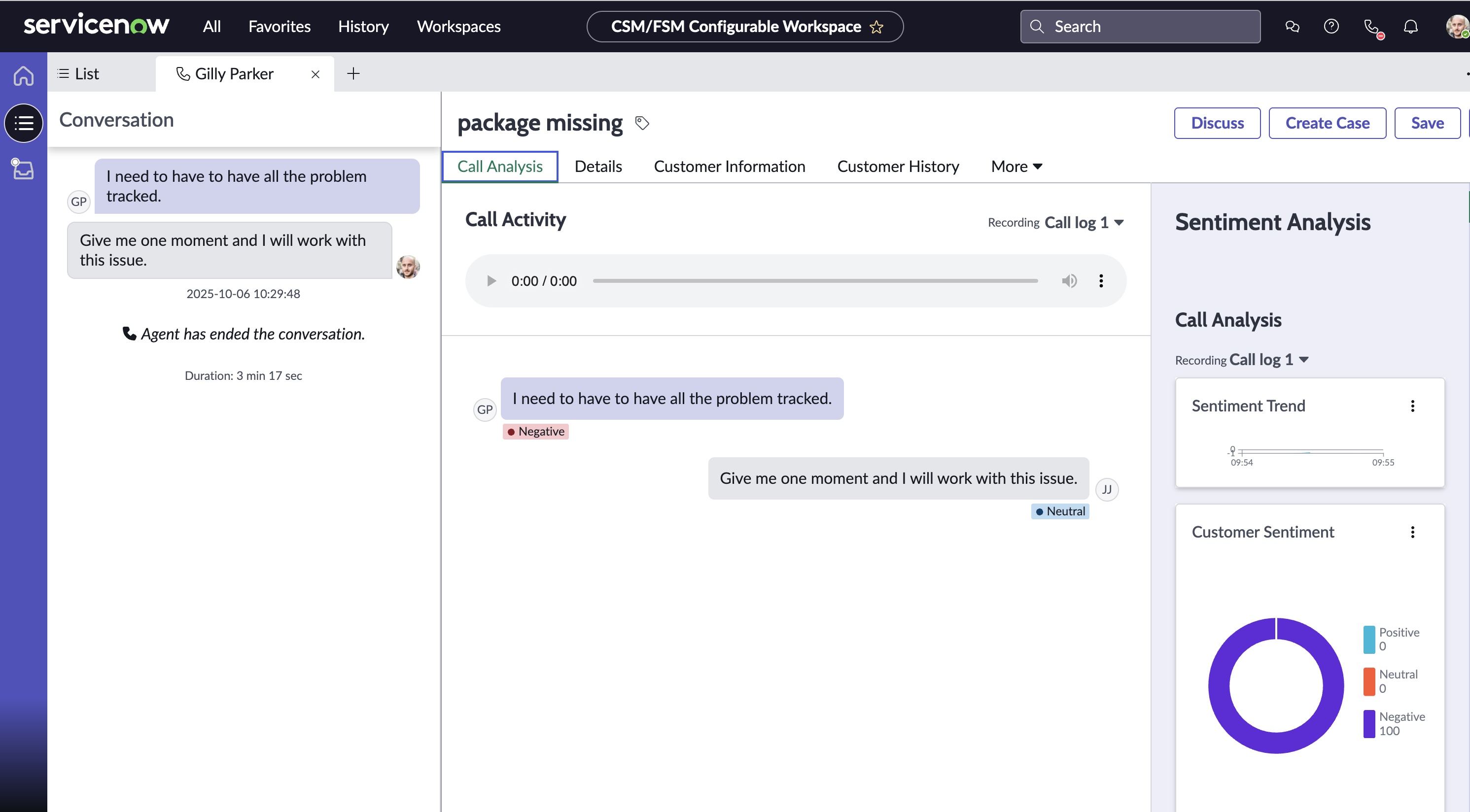
Task: Click the audio progress seek bar
Action: tap(815, 280)
